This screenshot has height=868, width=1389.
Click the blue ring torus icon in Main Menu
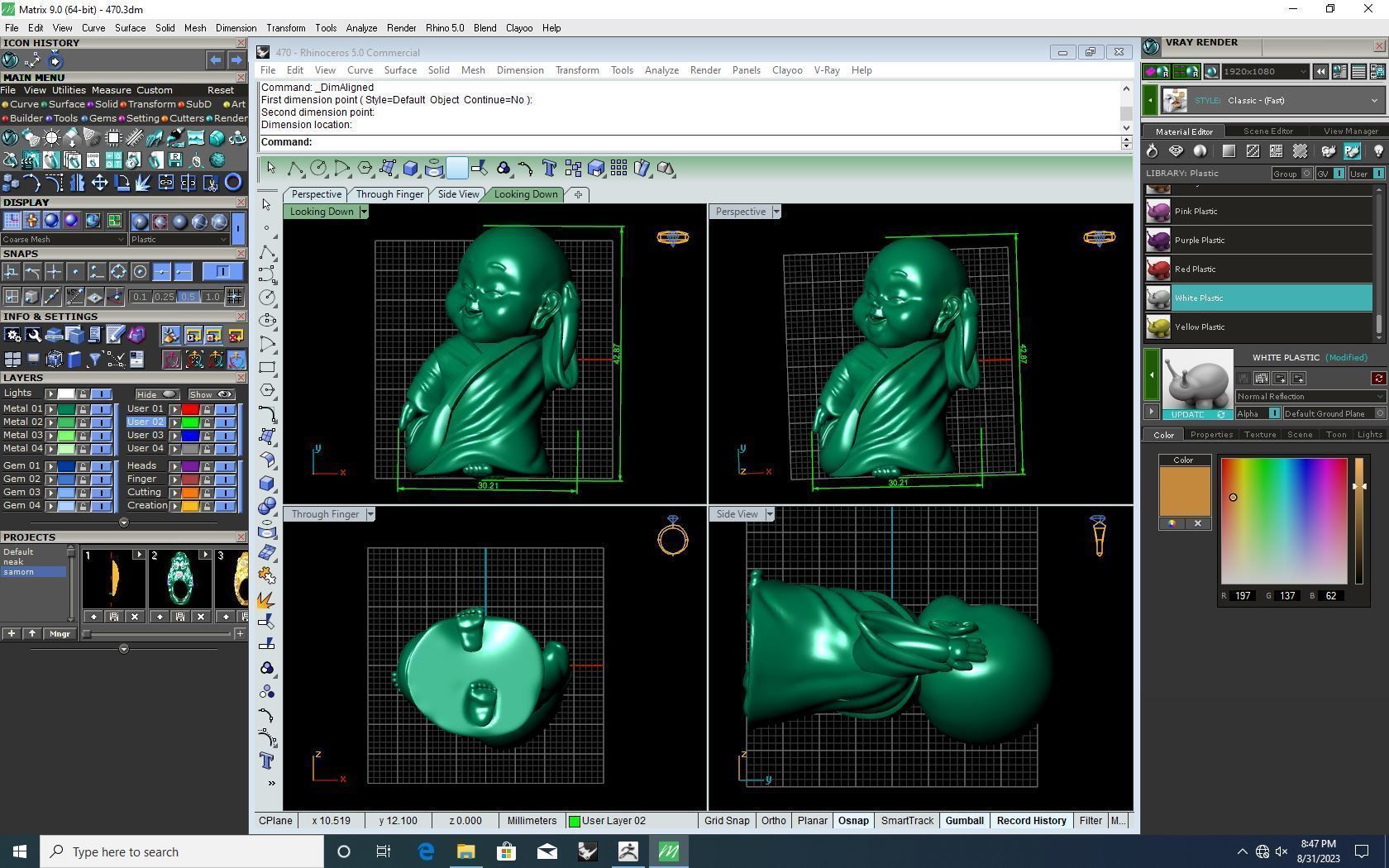tap(233, 183)
